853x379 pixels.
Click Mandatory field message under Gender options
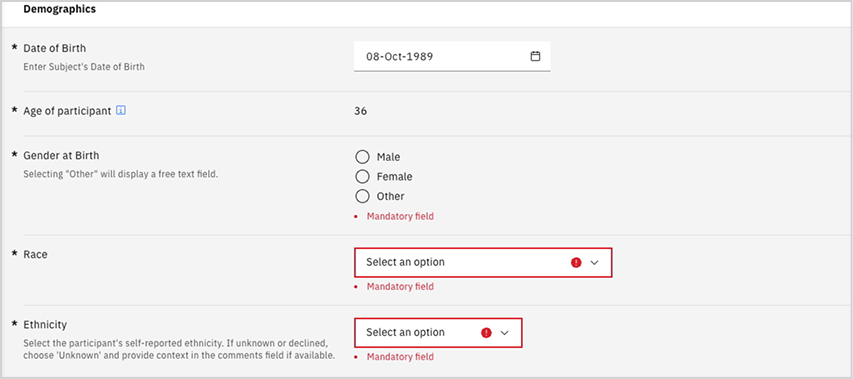(400, 216)
